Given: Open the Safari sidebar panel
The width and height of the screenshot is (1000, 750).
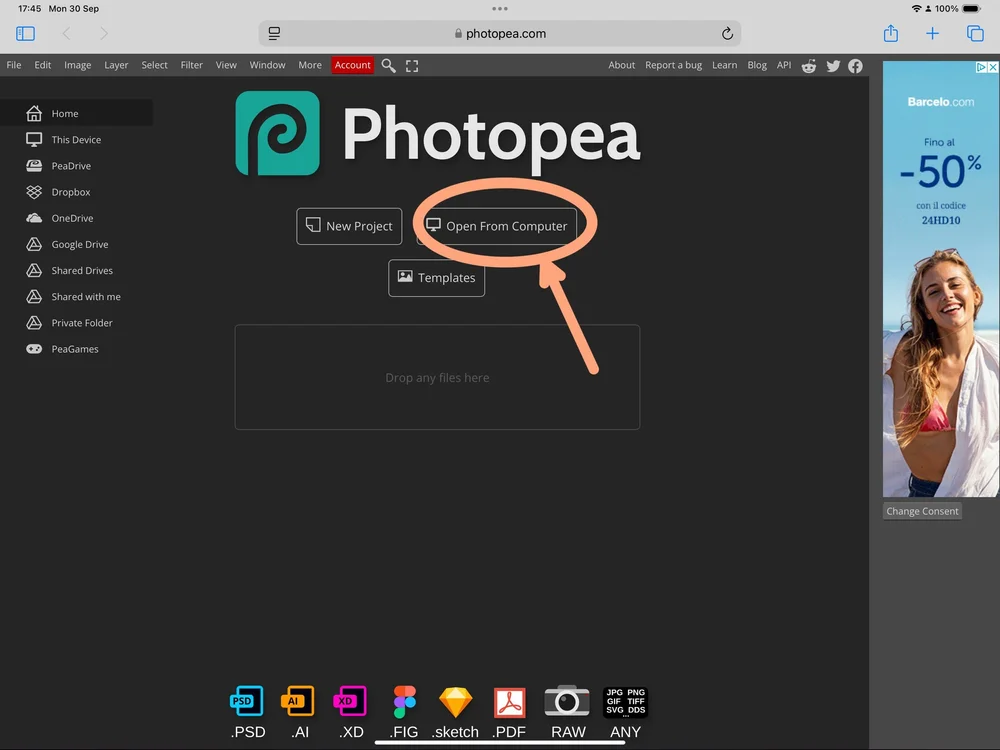Looking at the screenshot, I should tap(26, 33).
